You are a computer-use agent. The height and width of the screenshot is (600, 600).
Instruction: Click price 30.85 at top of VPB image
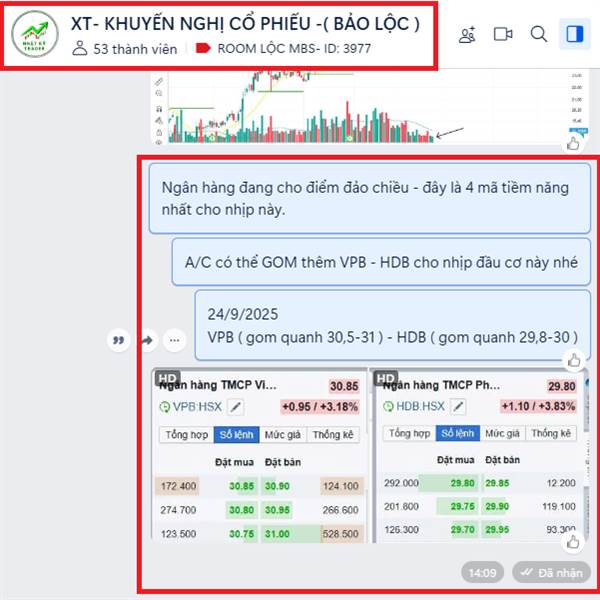point(344,386)
